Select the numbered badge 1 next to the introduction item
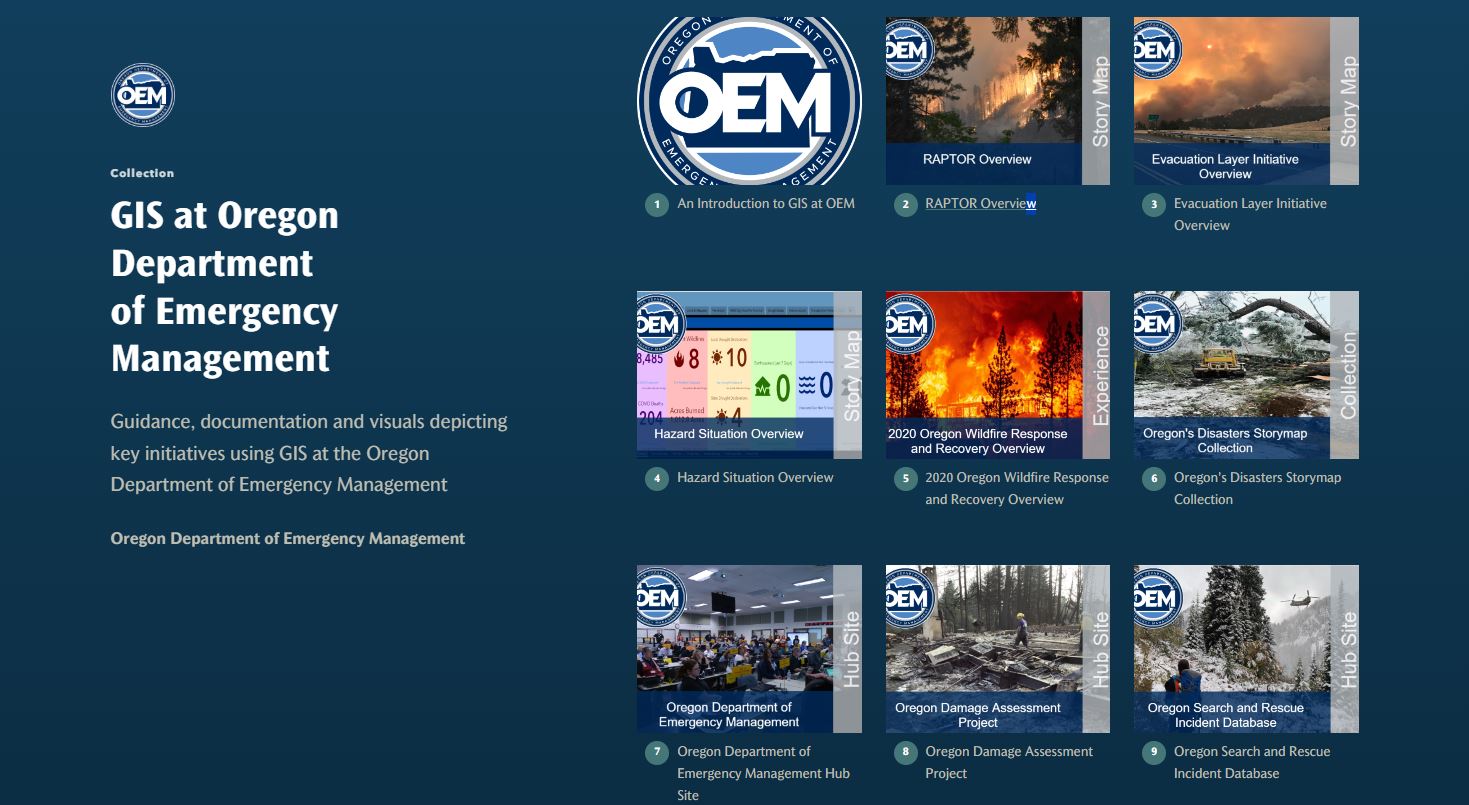This screenshot has width=1469, height=805. point(656,203)
